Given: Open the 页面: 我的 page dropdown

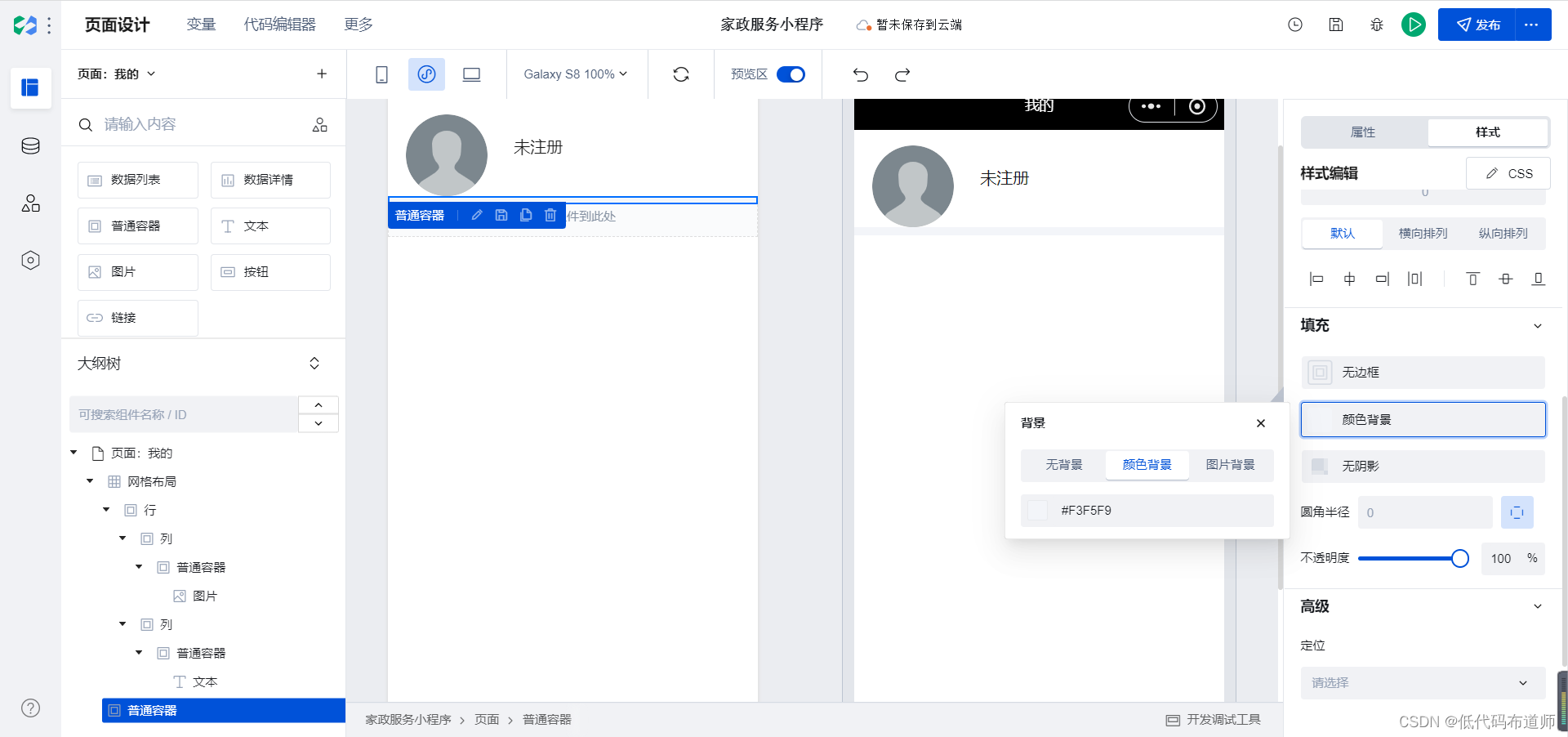Looking at the screenshot, I should 117,74.
